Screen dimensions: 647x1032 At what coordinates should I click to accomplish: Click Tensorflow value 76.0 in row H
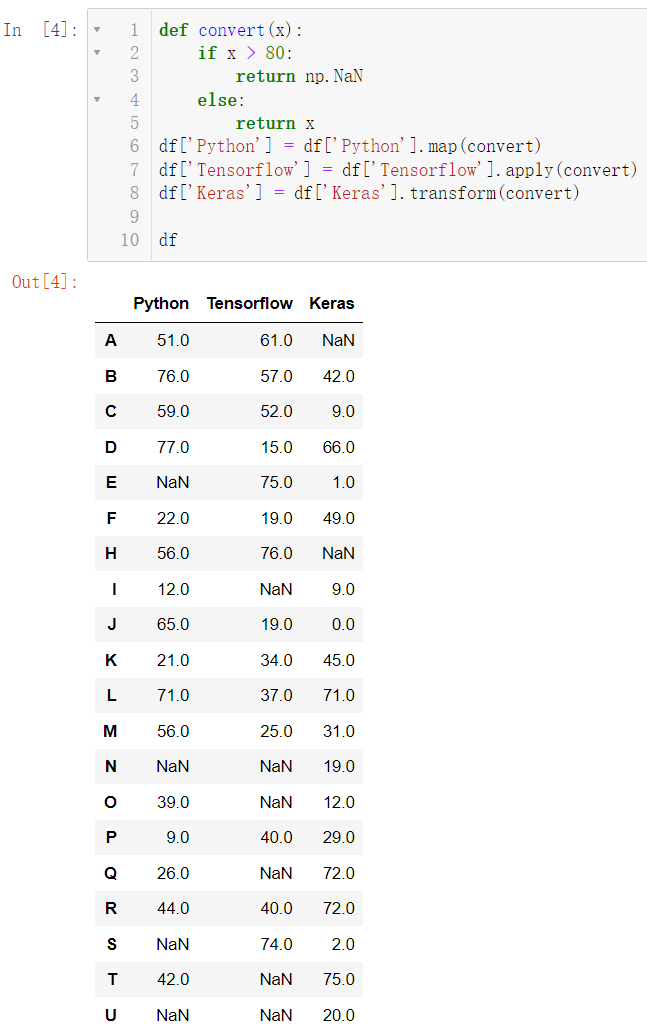coord(276,554)
